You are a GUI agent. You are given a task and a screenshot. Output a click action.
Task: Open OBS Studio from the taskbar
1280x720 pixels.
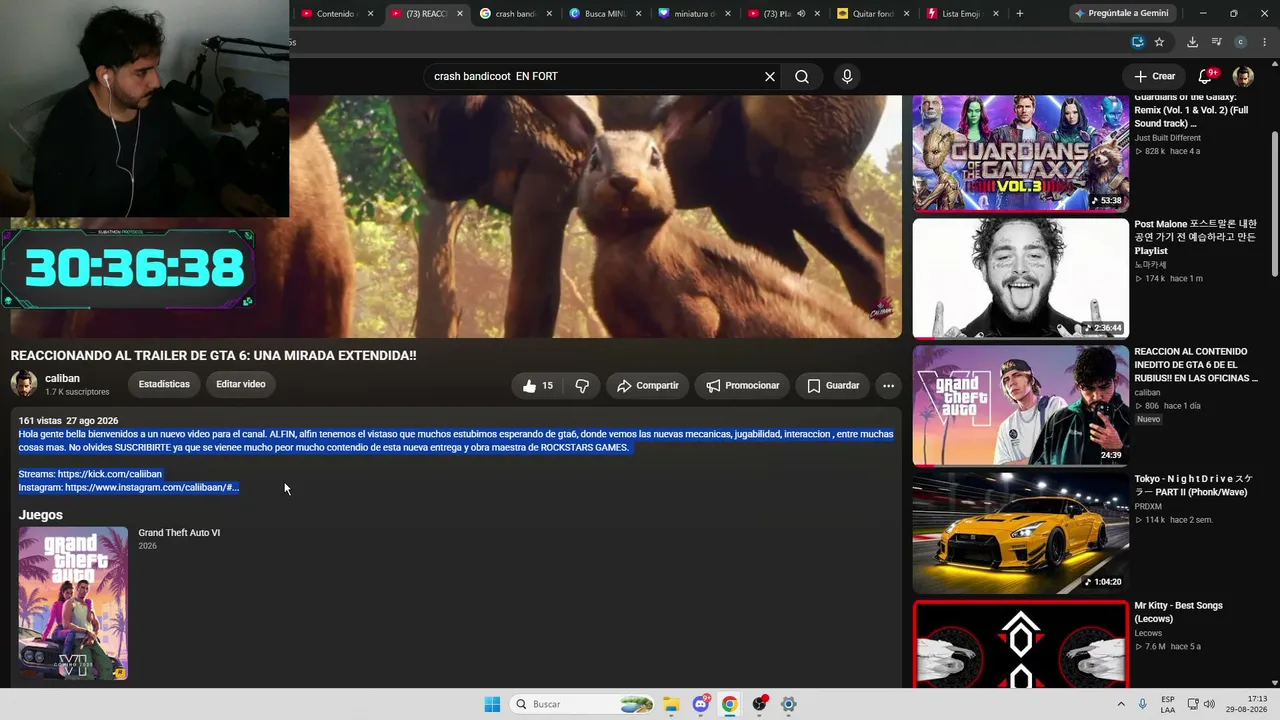(x=760, y=704)
